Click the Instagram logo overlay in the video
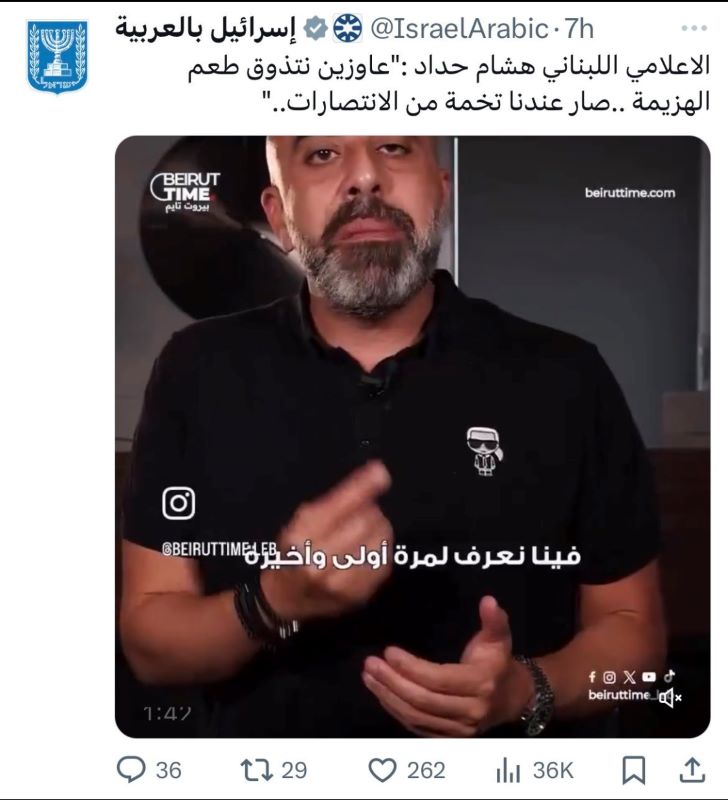 tap(179, 503)
